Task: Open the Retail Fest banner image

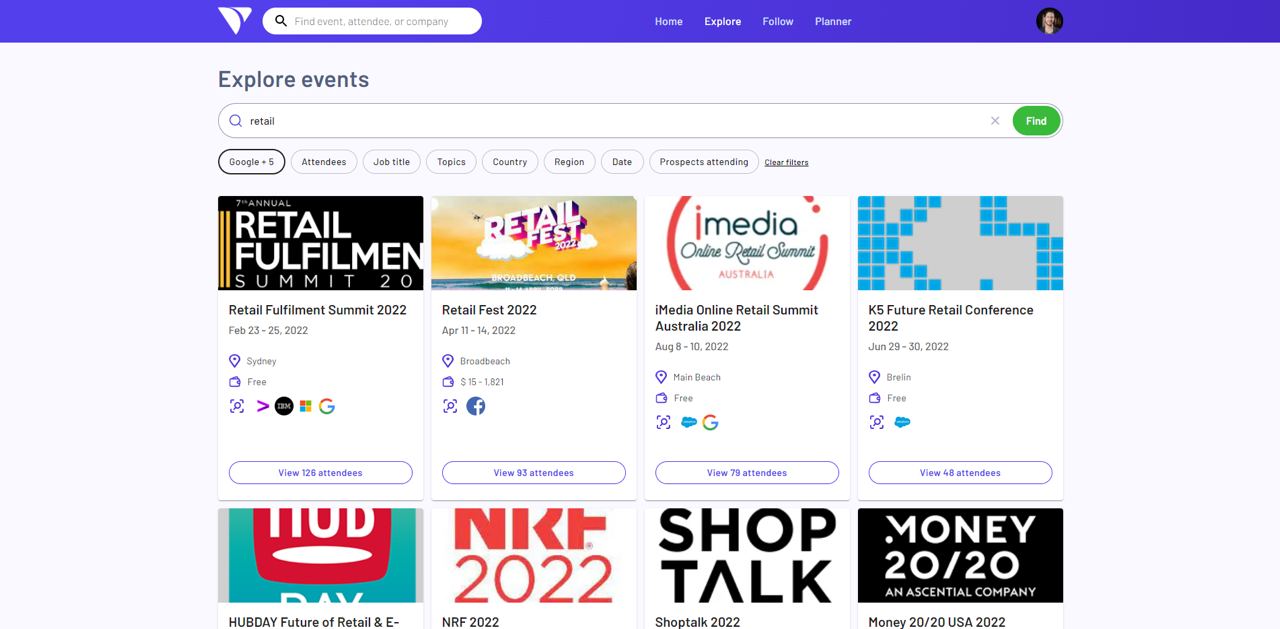Action: point(534,243)
